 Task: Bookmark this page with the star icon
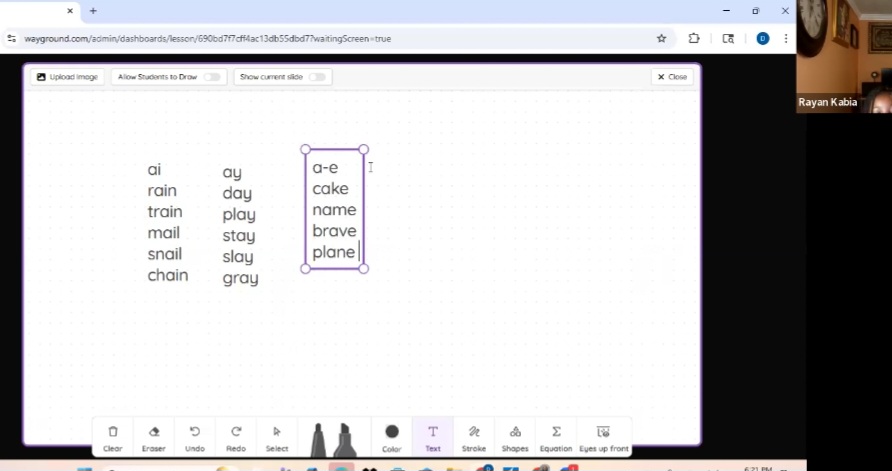tap(661, 38)
